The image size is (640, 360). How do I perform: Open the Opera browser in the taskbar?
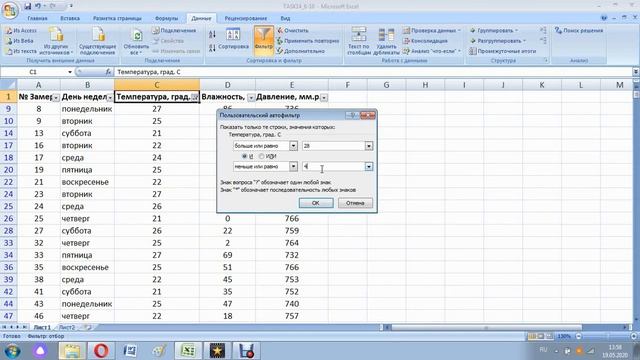pyautogui.click(x=101, y=350)
